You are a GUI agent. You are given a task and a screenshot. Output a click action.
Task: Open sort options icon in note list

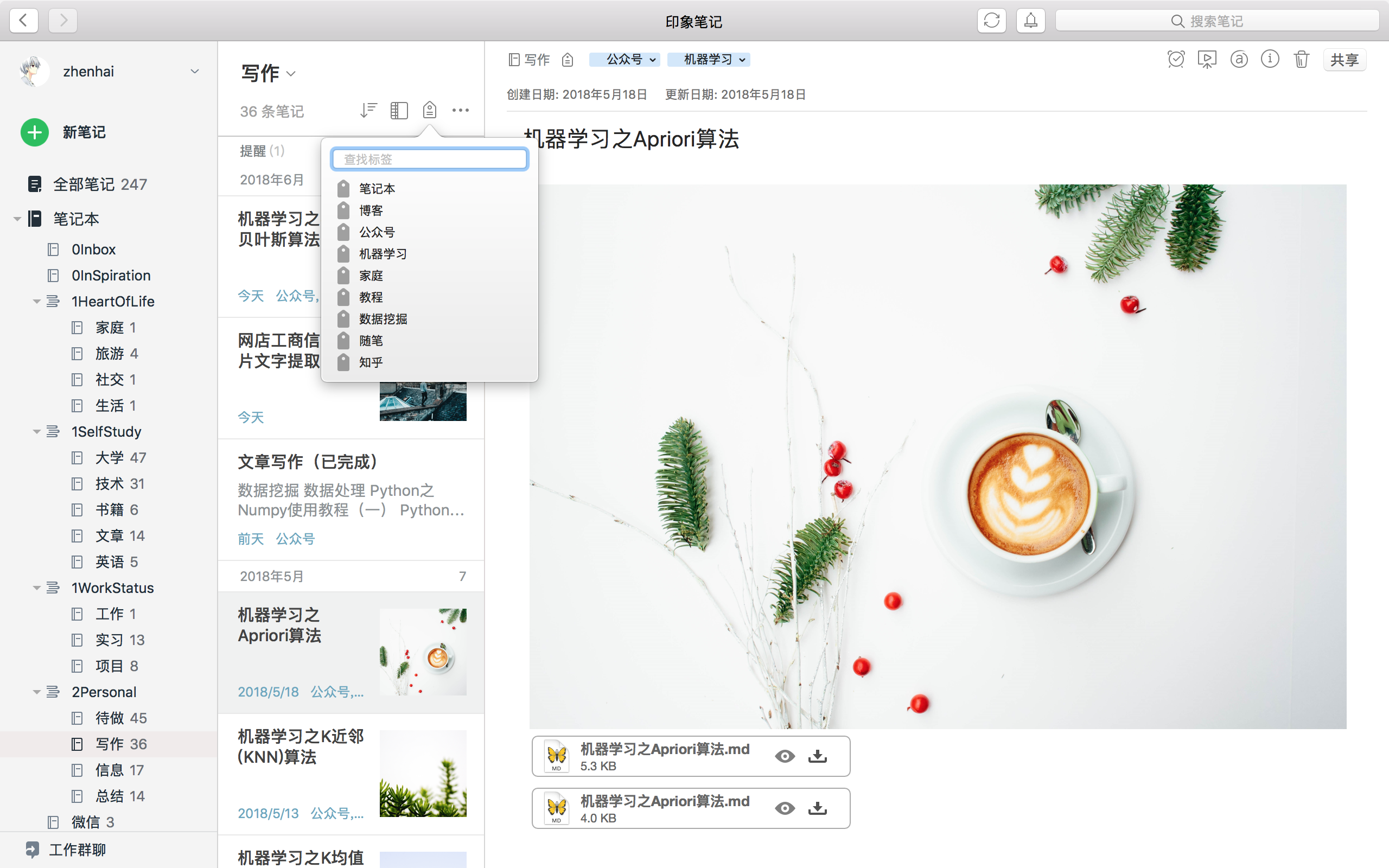368,110
